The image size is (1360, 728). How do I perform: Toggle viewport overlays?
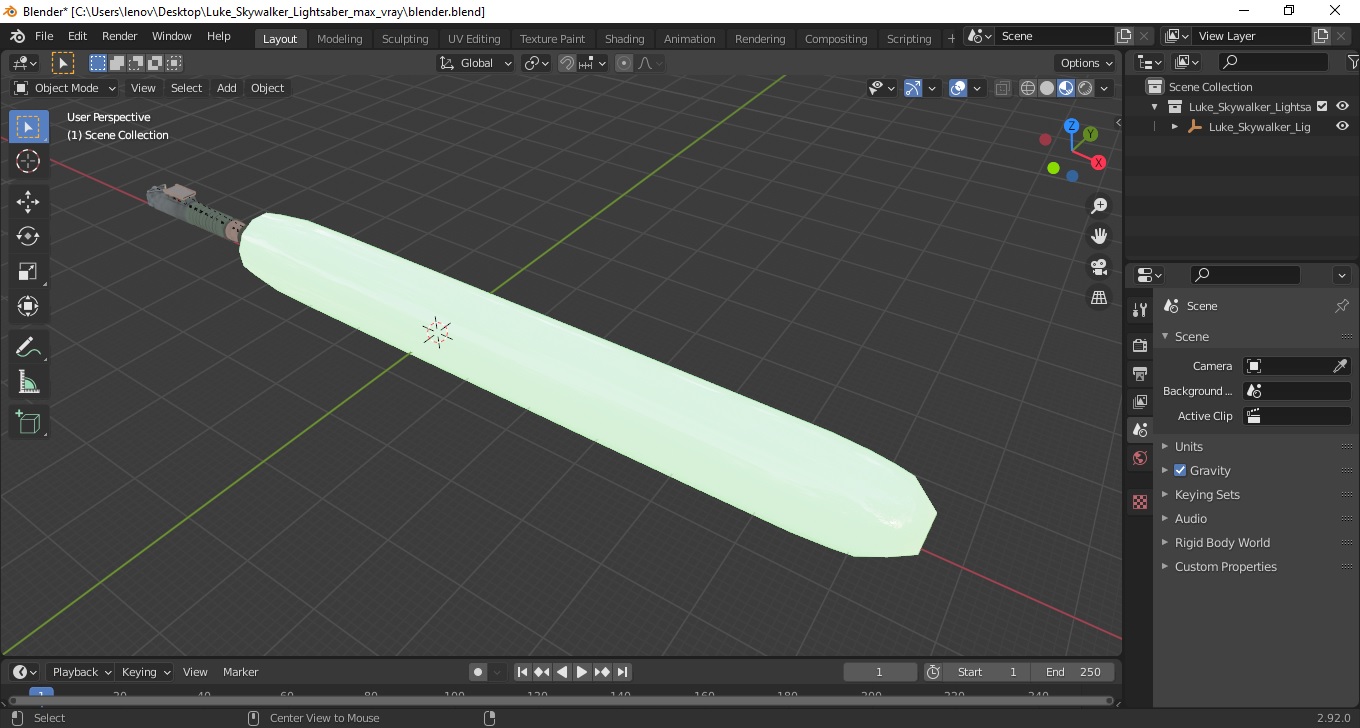point(958,88)
